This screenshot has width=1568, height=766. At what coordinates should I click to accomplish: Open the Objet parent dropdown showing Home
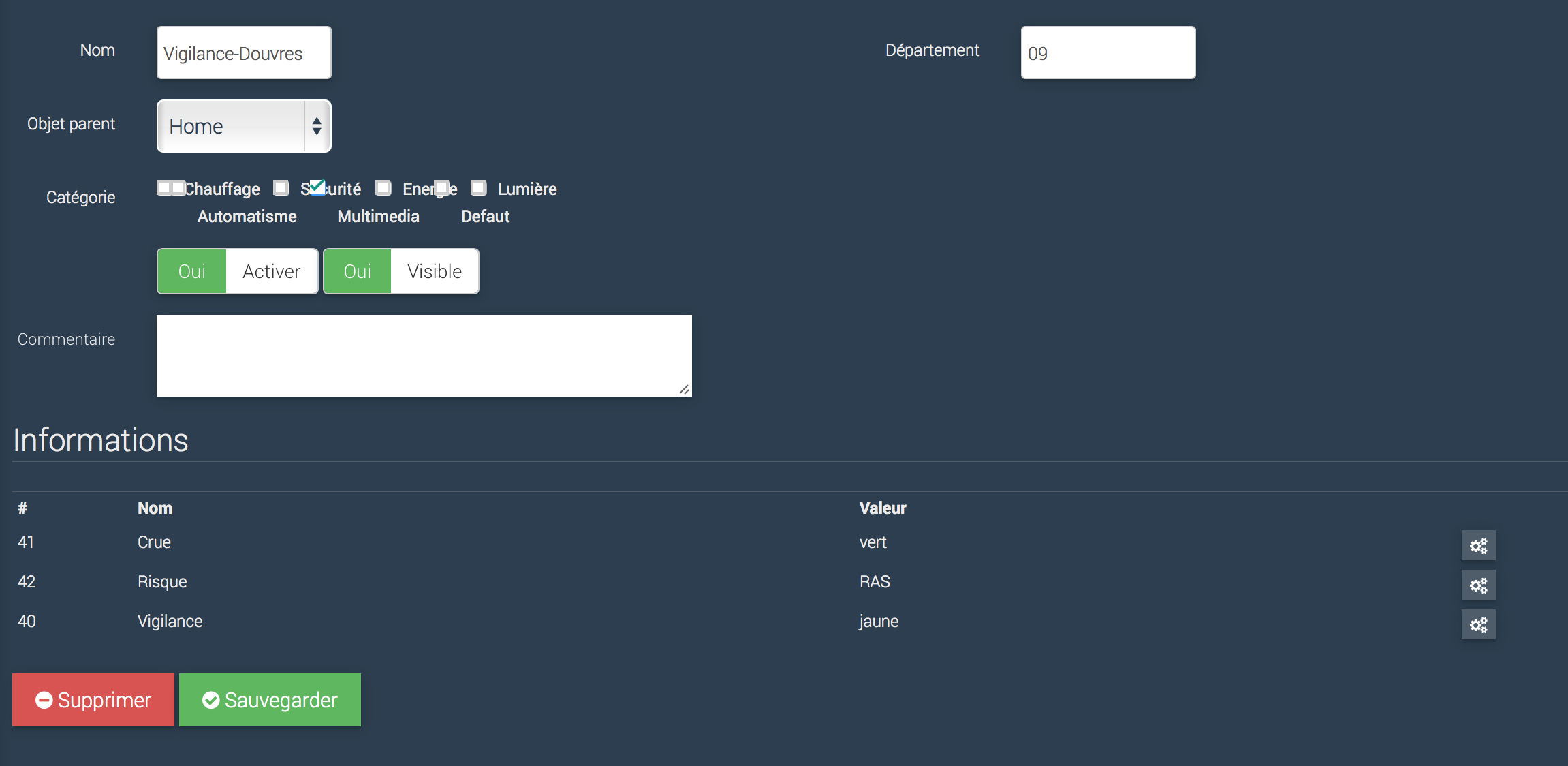pyautogui.click(x=244, y=126)
